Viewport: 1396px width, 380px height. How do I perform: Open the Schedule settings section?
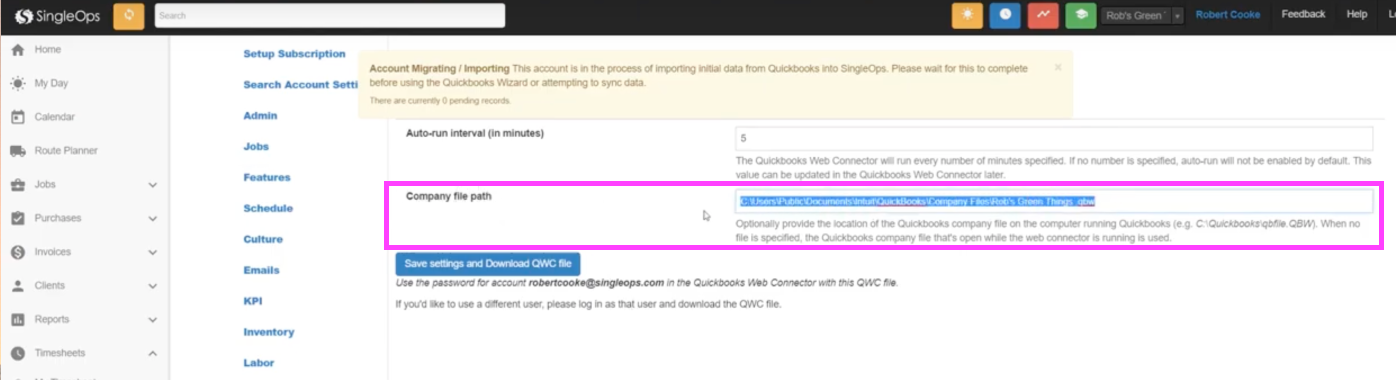tap(268, 209)
